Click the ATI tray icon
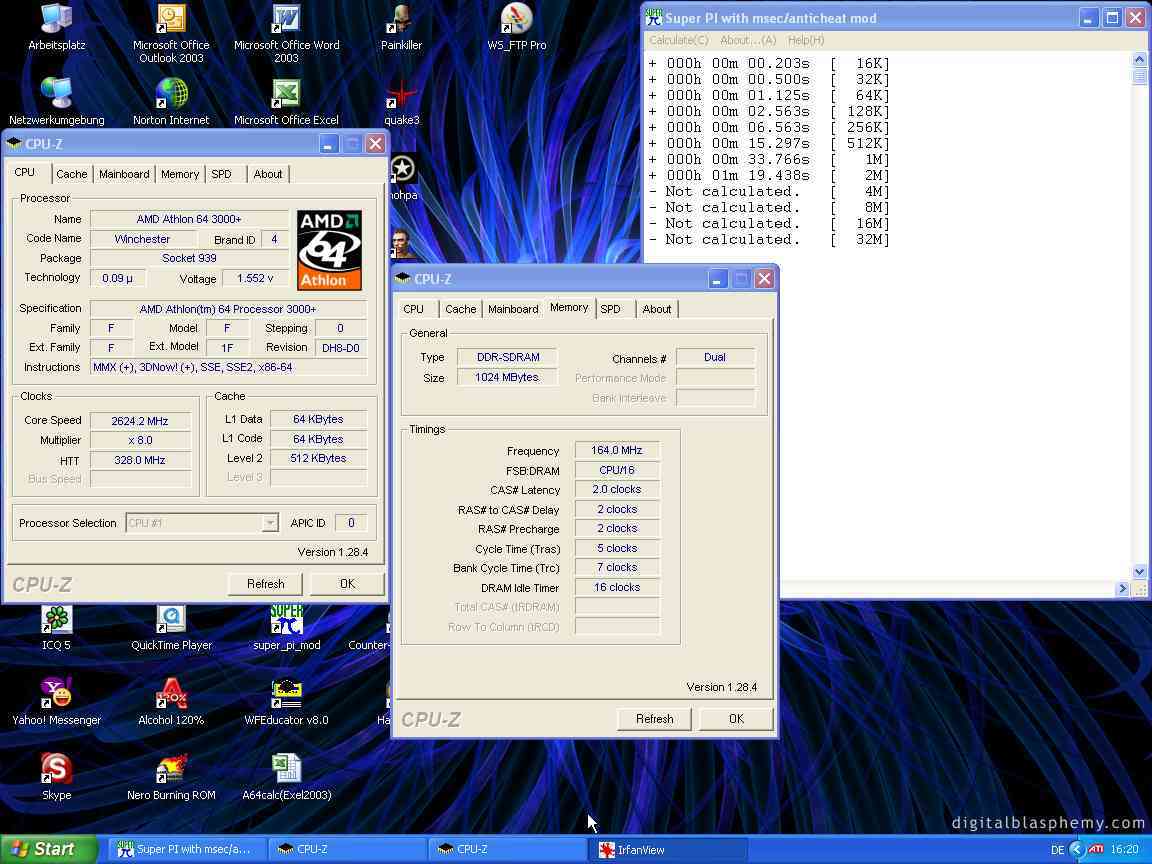 [x=1095, y=849]
